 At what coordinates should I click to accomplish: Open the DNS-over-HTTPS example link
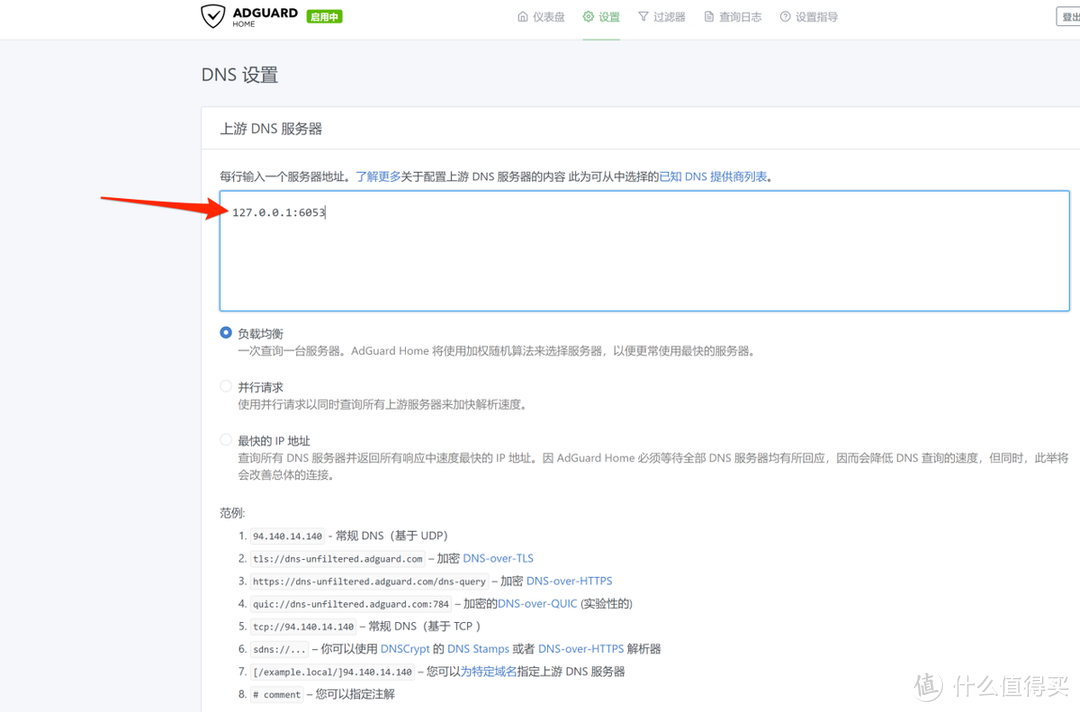[x=569, y=580]
